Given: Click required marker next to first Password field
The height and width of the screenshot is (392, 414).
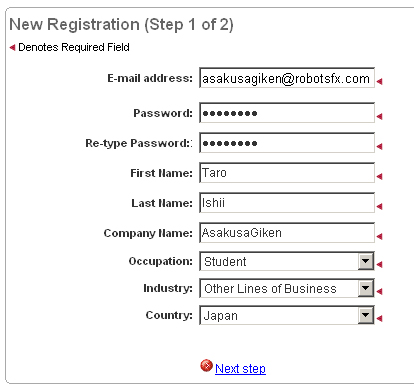Looking at the screenshot, I should [379, 116].
